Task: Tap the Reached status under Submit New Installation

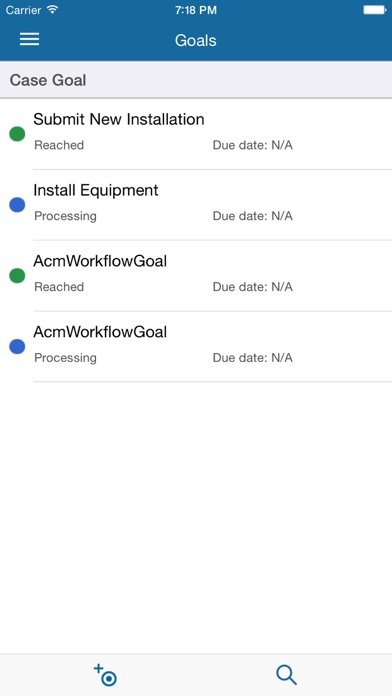Action: [59, 145]
